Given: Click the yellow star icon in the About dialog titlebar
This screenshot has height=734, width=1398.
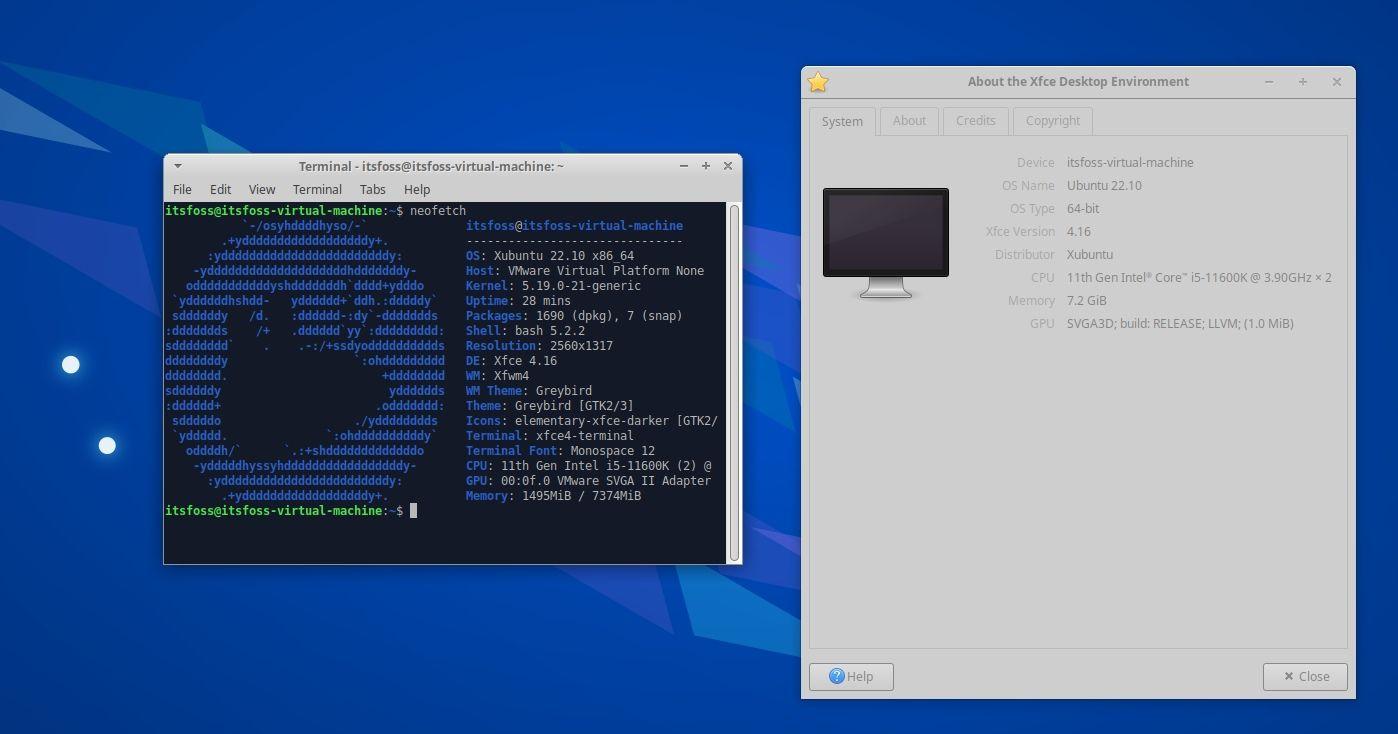Looking at the screenshot, I should (818, 82).
